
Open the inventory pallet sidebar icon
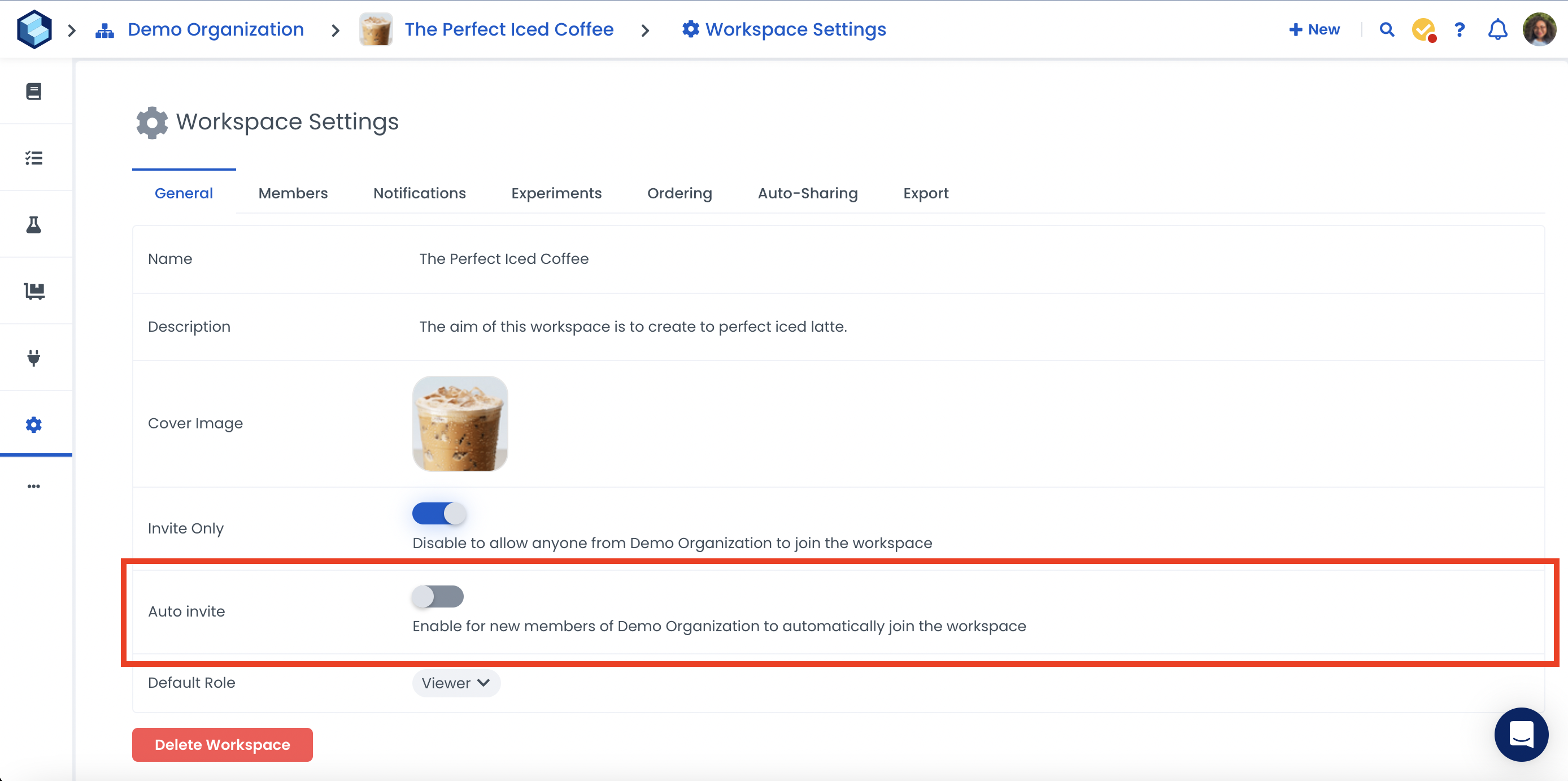tap(33, 291)
